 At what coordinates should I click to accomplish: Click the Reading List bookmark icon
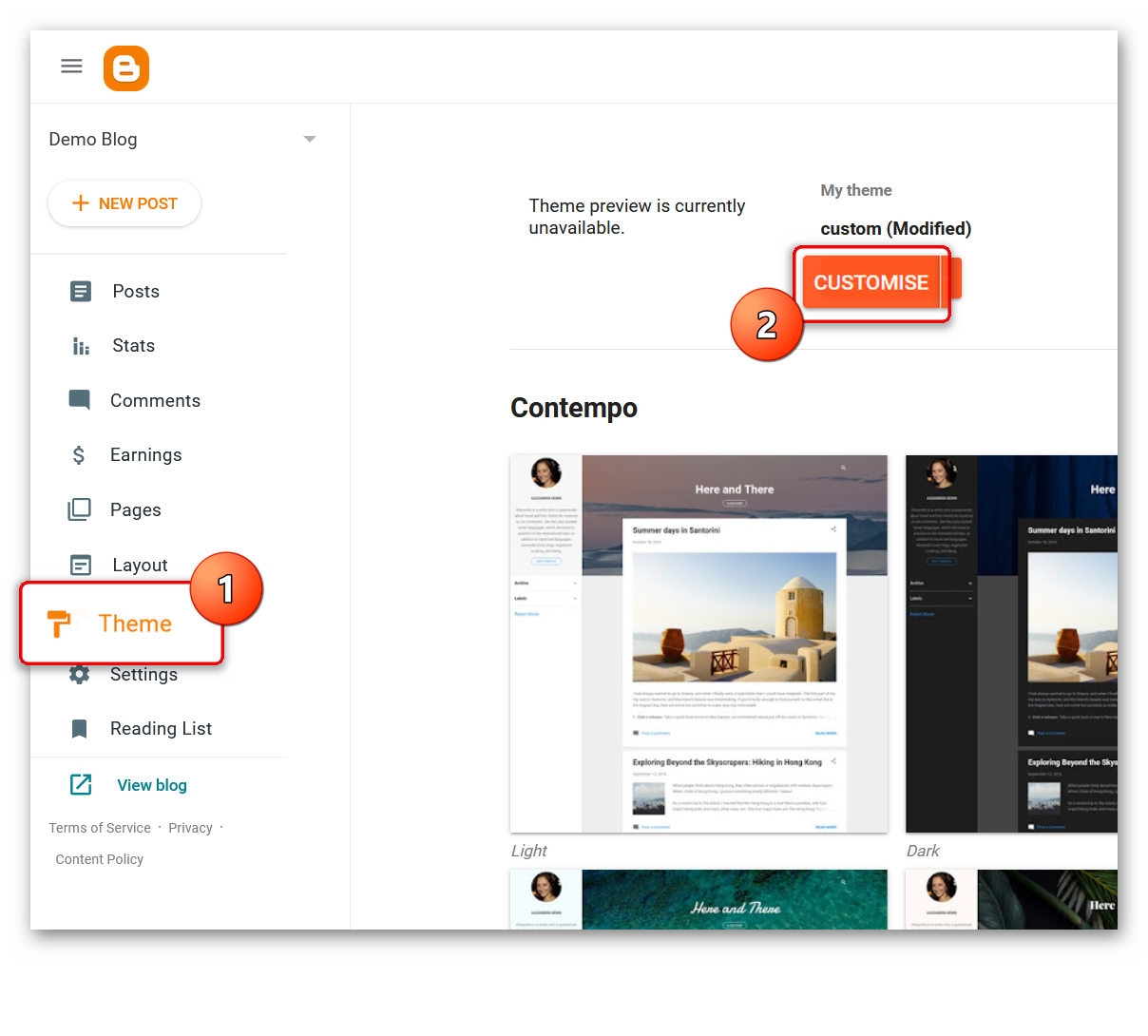80,728
